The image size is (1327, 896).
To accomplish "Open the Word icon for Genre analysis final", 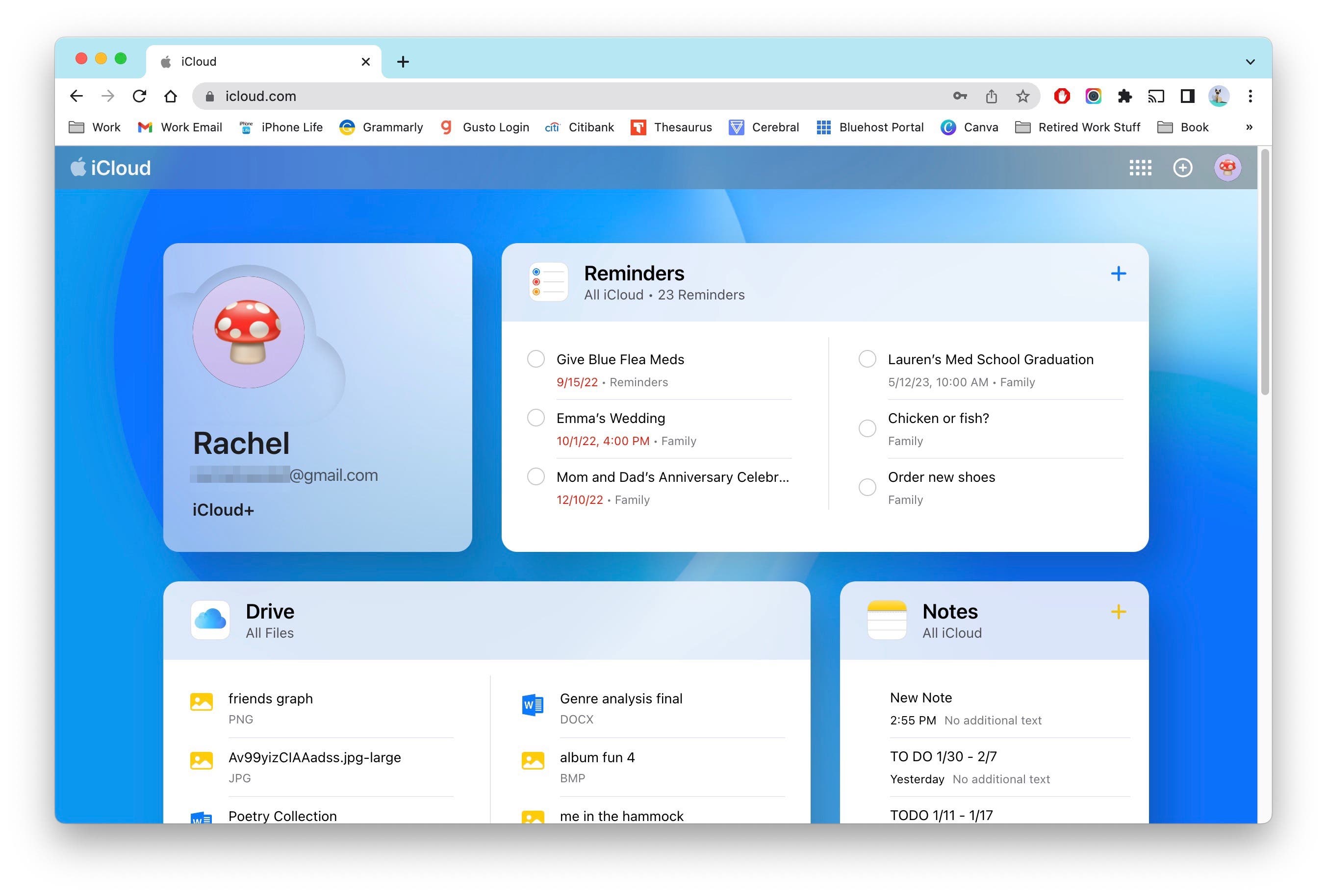I will pyautogui.click(x=532, y=705).
